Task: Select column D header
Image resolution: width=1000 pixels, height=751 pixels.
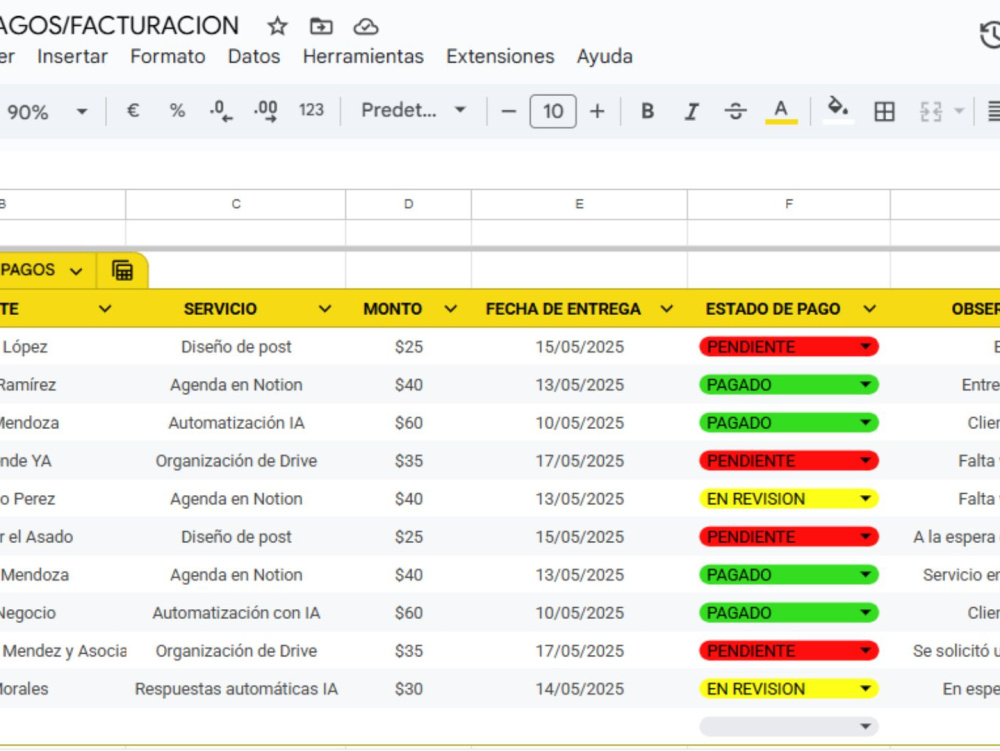Action: [408, 204]
